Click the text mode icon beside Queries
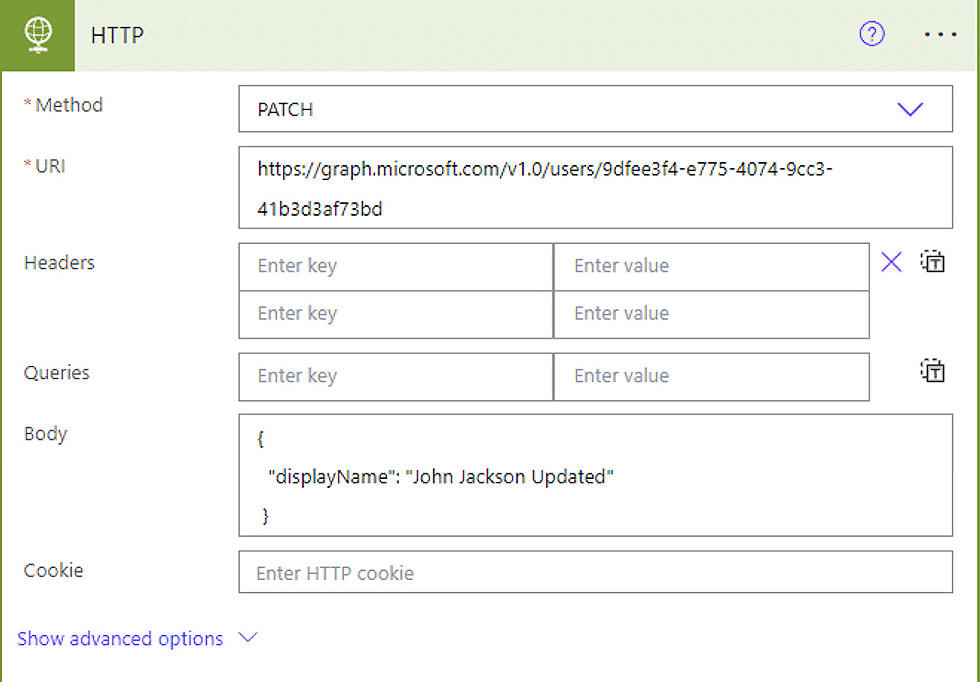 [x=932, y=370]
